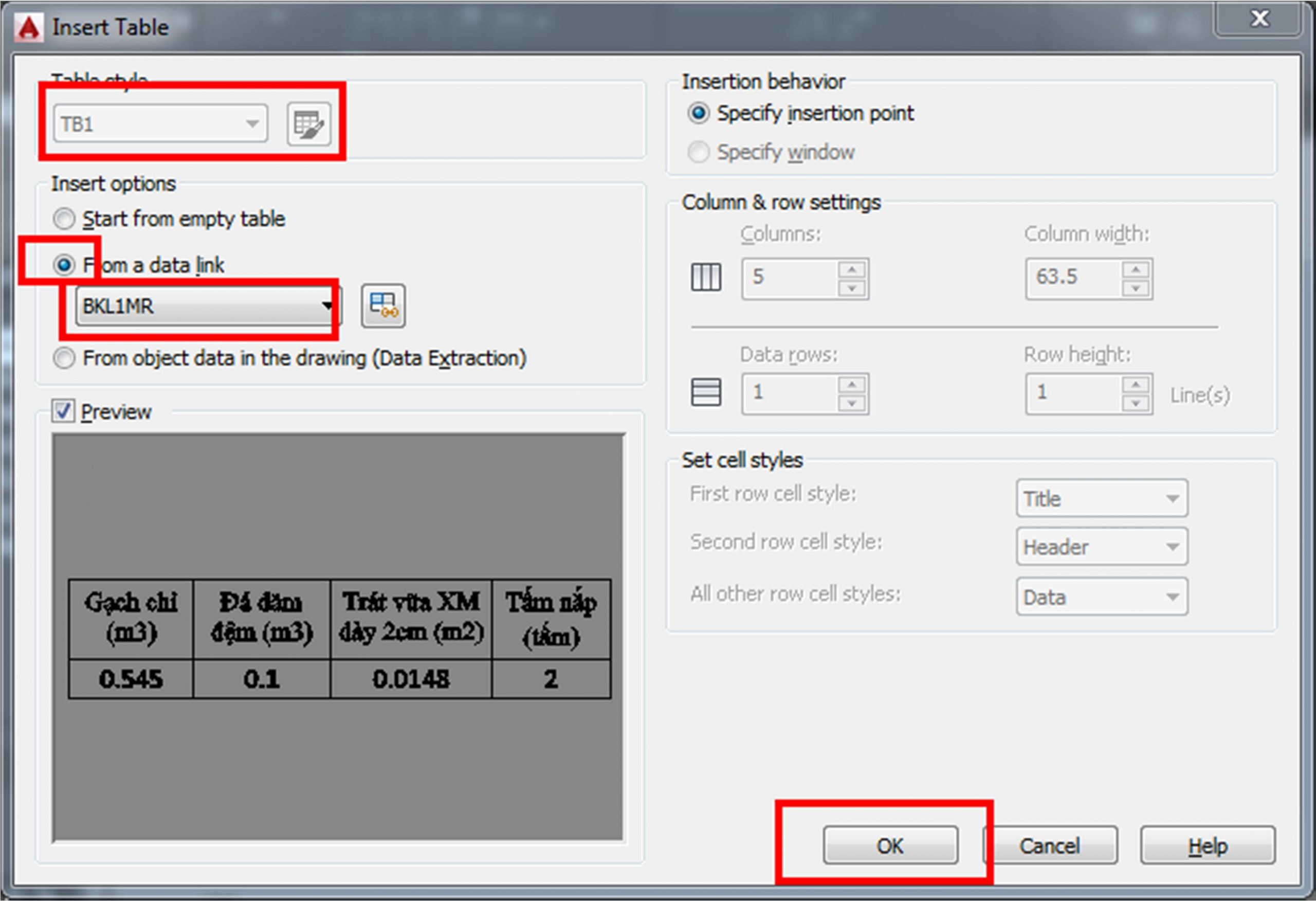This screenshot has width=1316, height=901.
Task: Open the Title first row cell style dropdown
Action: [1102, 499]
